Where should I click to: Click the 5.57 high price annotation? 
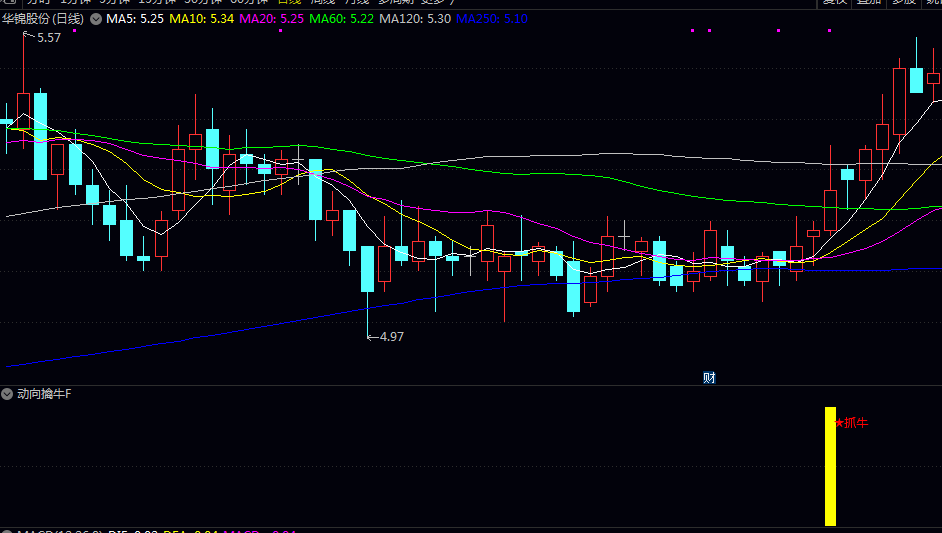pos(48,37)
